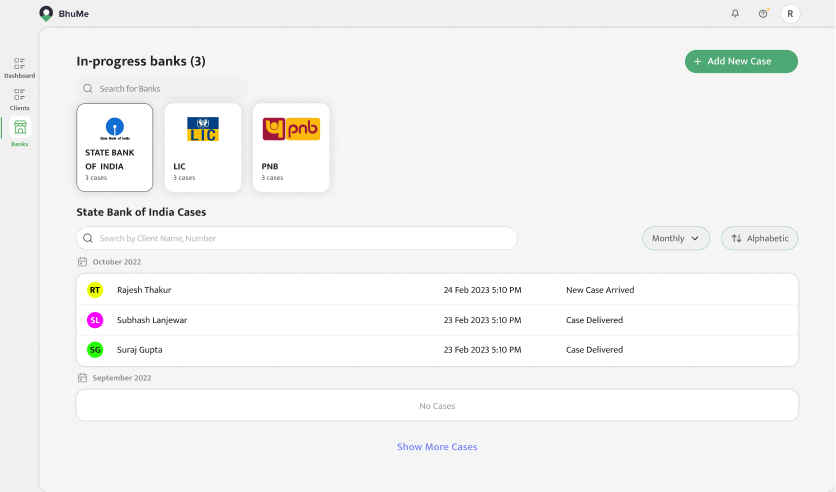
Task: Focus the Search by Client Name field
Action: [x=296, y=238]
